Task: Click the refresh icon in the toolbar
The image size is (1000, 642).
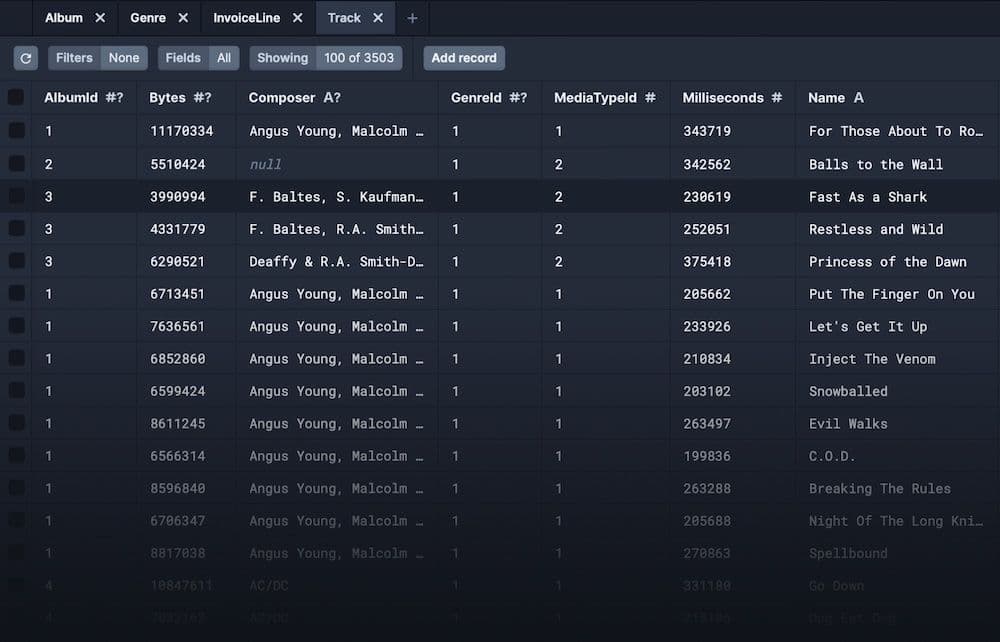Action: pos(26,58)
